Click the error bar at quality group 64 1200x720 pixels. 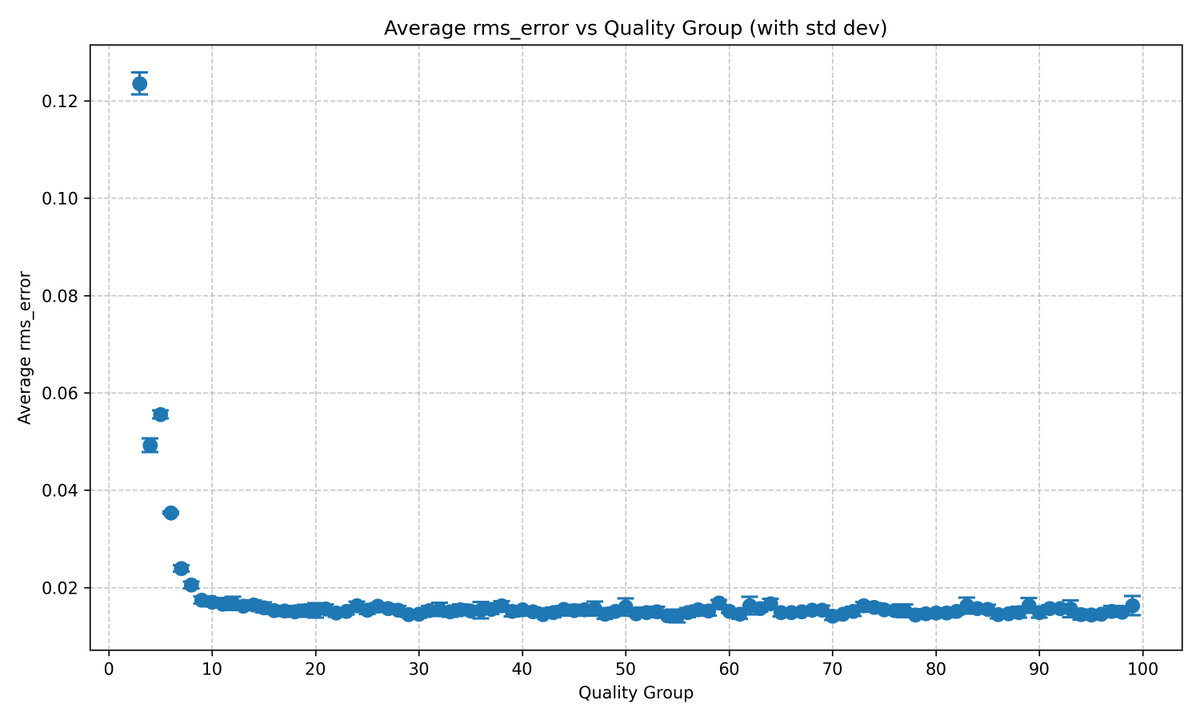point(770,600)
